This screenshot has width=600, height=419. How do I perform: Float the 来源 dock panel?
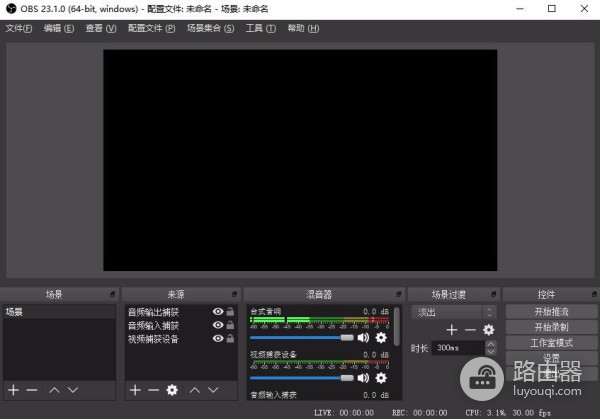coord(234,294)
